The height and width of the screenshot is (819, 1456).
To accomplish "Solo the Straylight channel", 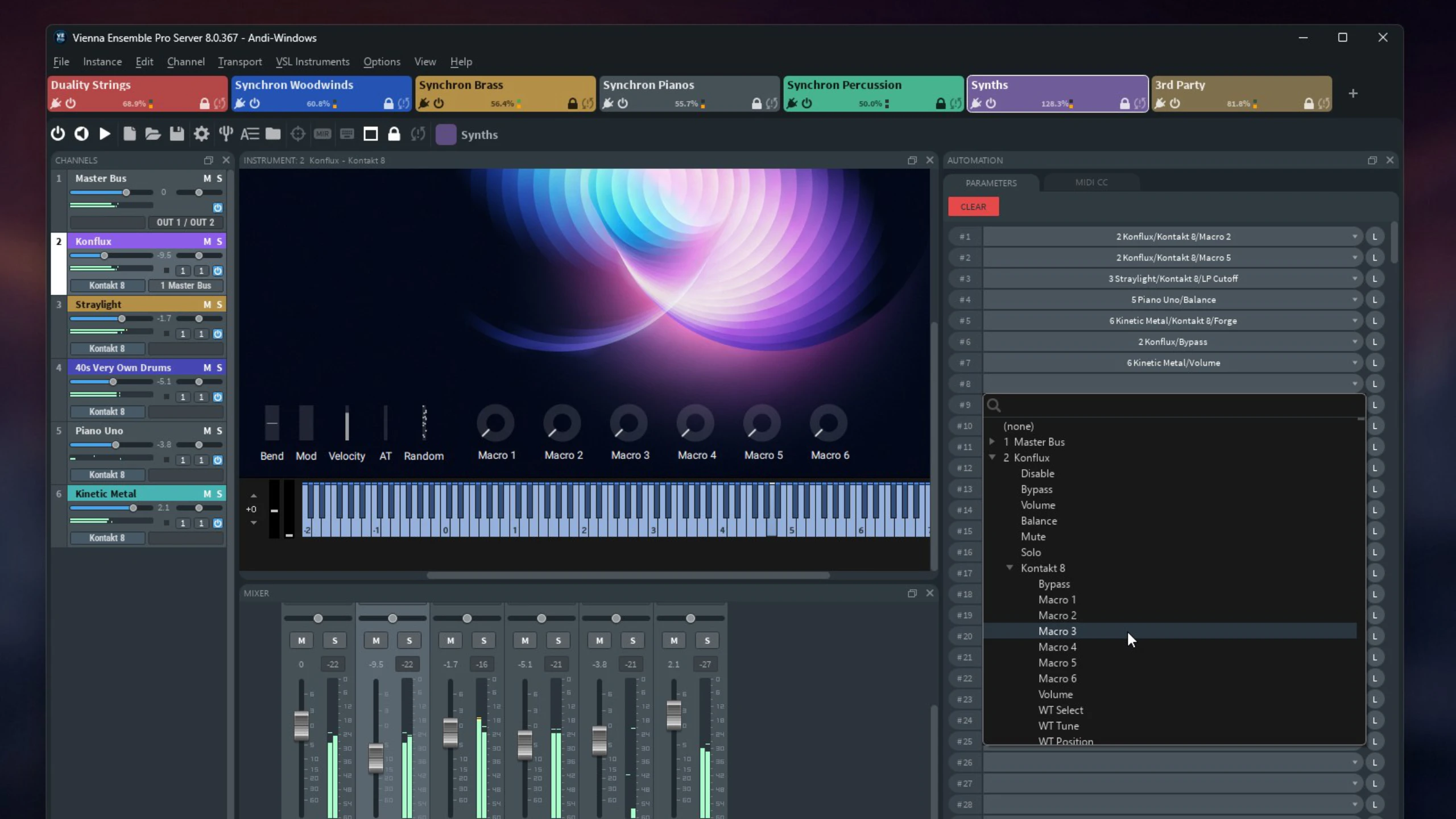I will point(219,304).
